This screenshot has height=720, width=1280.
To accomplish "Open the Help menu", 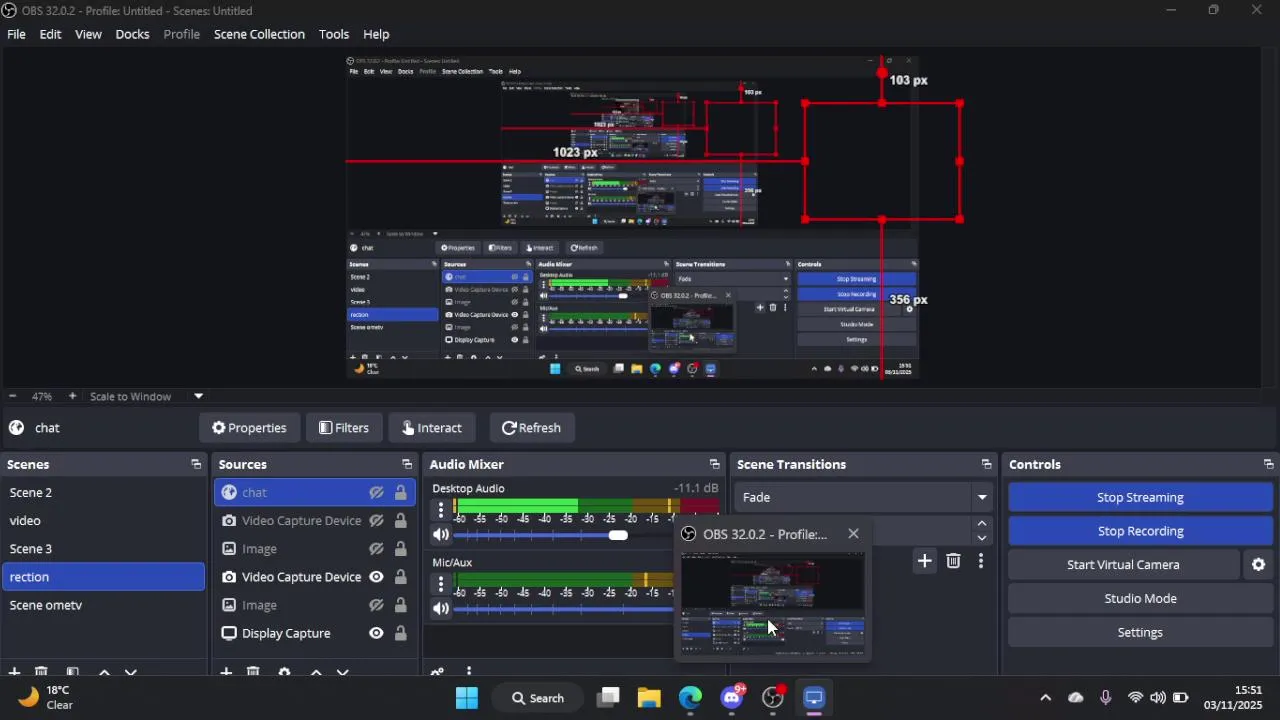I will 376,34.
